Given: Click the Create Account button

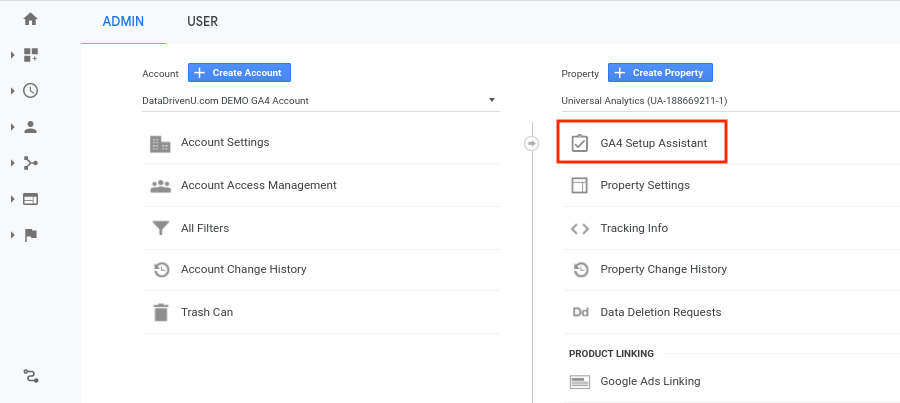Looking at the screenshot, I should (x=239, y=73).
